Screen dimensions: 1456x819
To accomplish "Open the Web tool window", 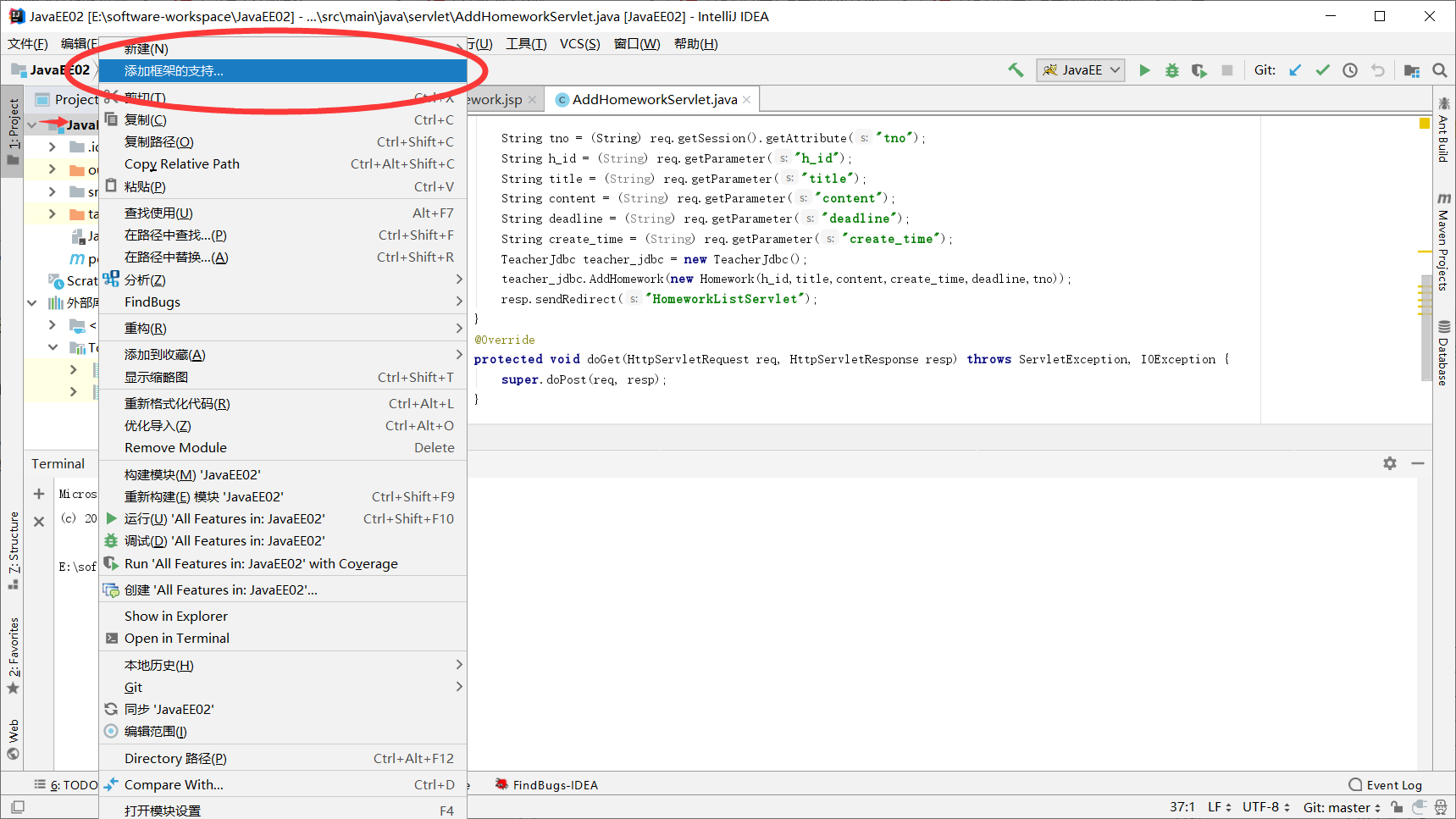I will click(13, 739).
